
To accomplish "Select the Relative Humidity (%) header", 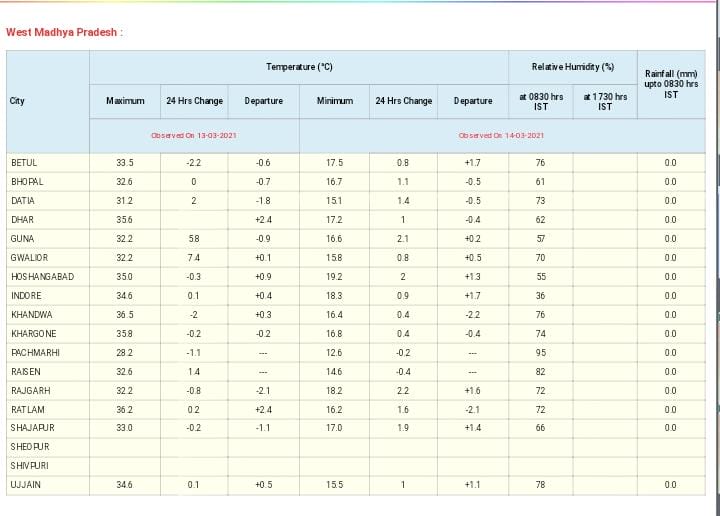I will (x=572, y=67).
